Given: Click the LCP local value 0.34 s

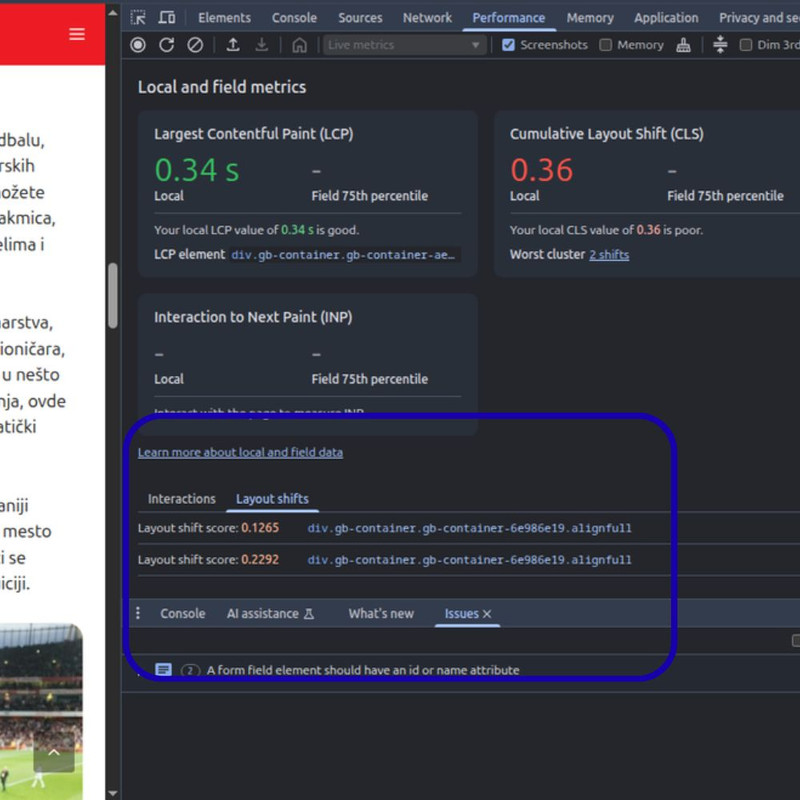Looking at the screenshot, I should (x=197, y=170).
